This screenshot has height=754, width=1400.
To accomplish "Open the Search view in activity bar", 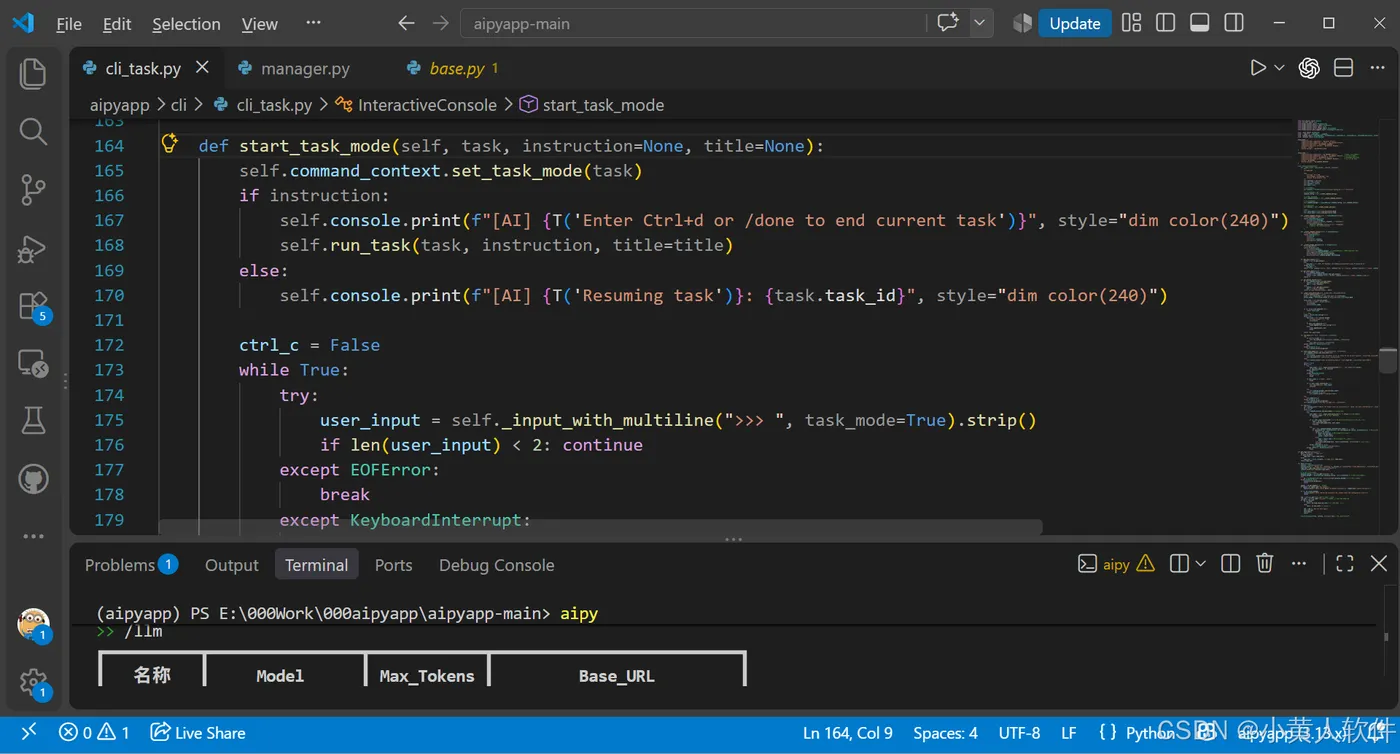I will coord(33,131).
